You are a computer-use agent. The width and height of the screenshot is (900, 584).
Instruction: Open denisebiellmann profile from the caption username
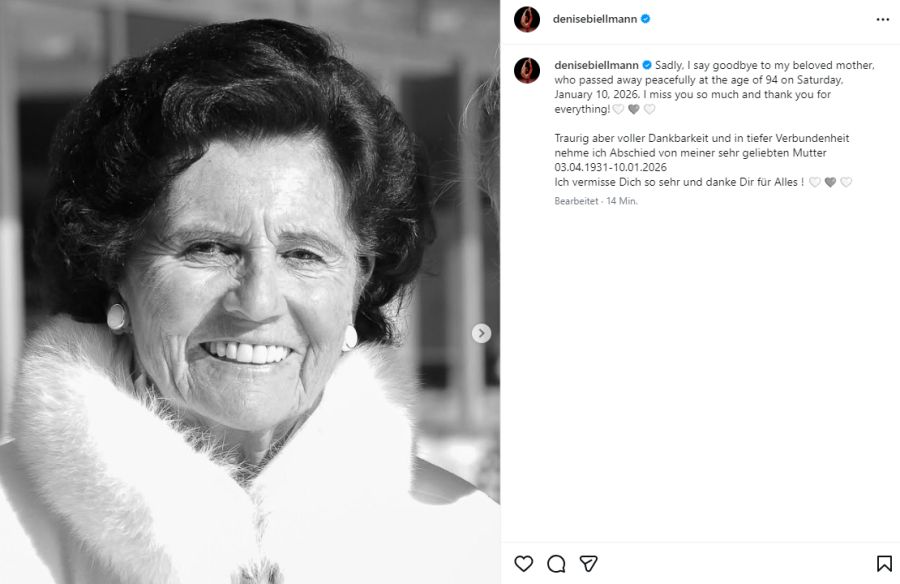pos(596,65)
